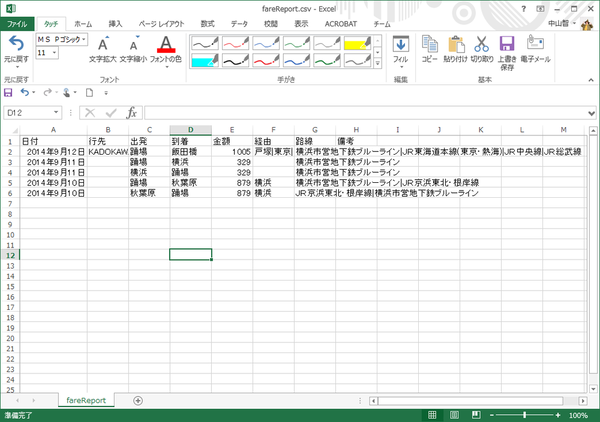Click the zoom in plus button

point(558,415)
